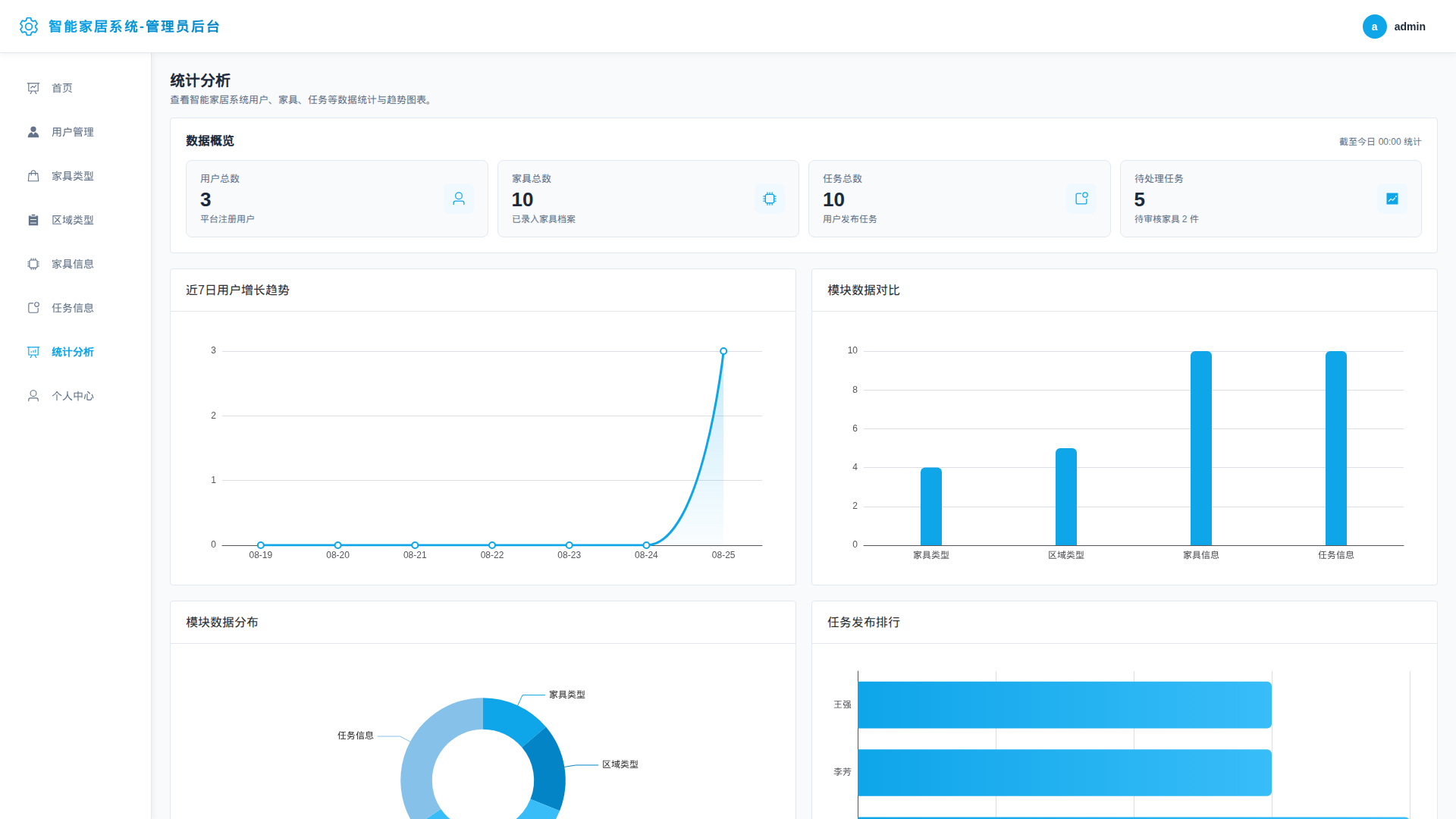Click the 数据概览 heading
The image size is (1456, 819).
click(210, 141)
